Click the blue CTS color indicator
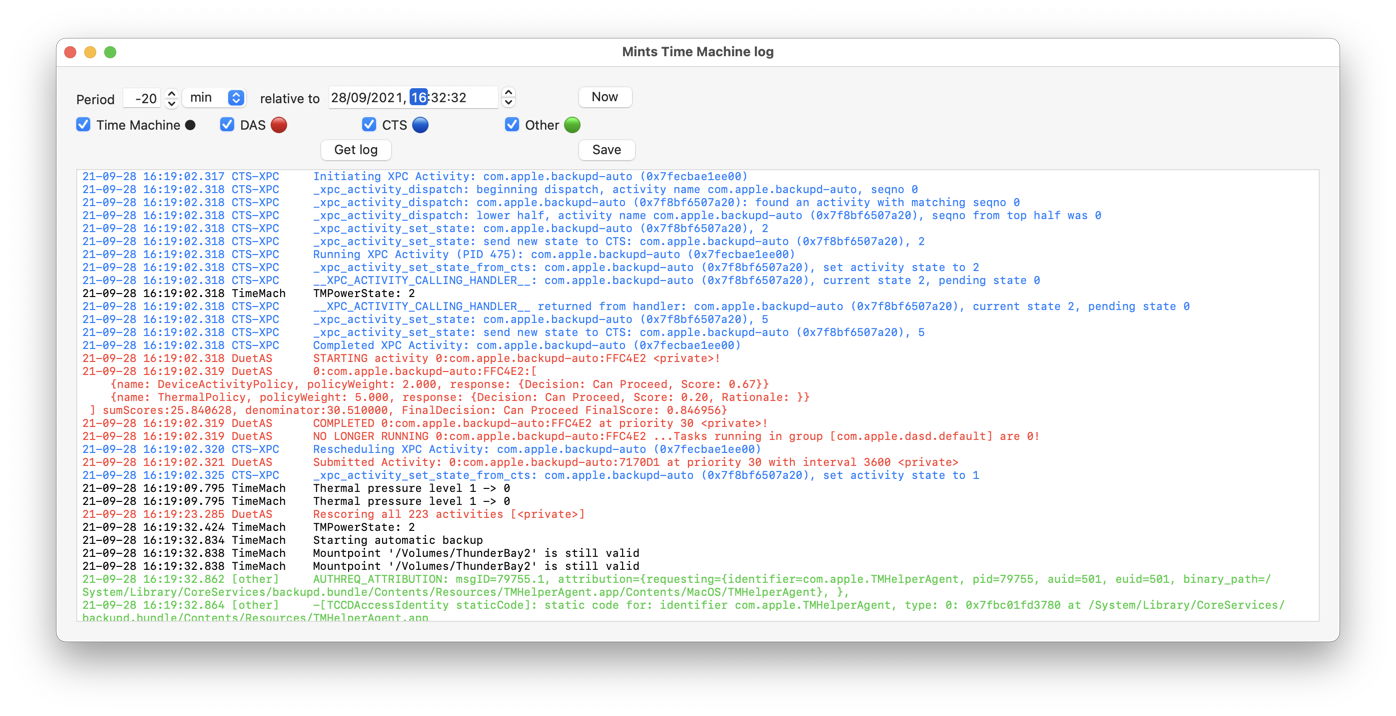 [x=420, y=125]
